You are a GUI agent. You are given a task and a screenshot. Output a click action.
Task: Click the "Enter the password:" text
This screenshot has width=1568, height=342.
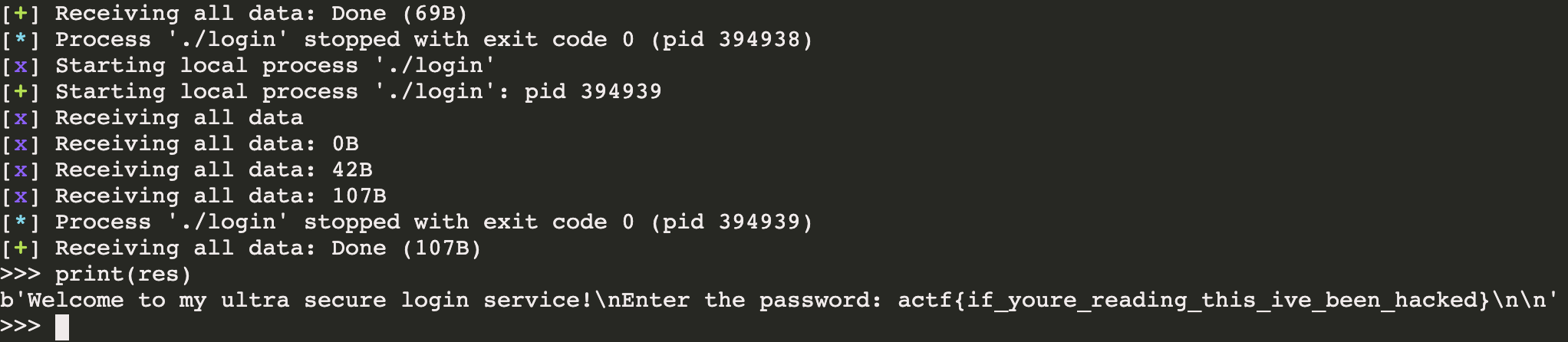pyautogui.click(x=745, y=301)
